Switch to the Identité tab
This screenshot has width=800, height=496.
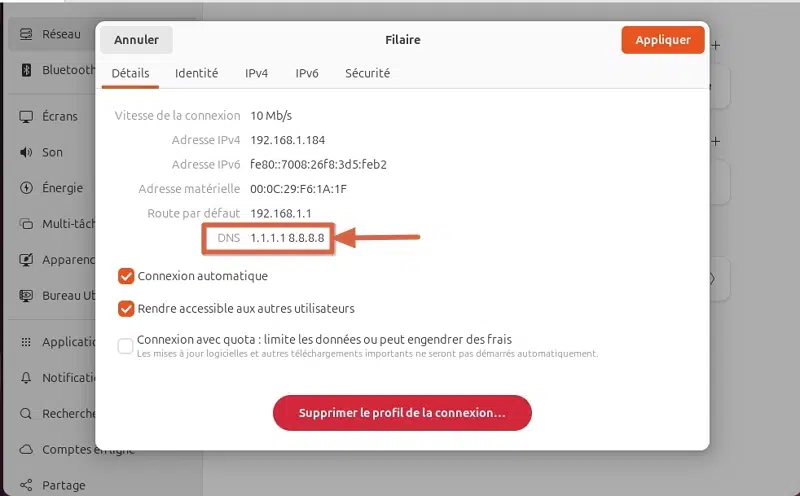196,73
